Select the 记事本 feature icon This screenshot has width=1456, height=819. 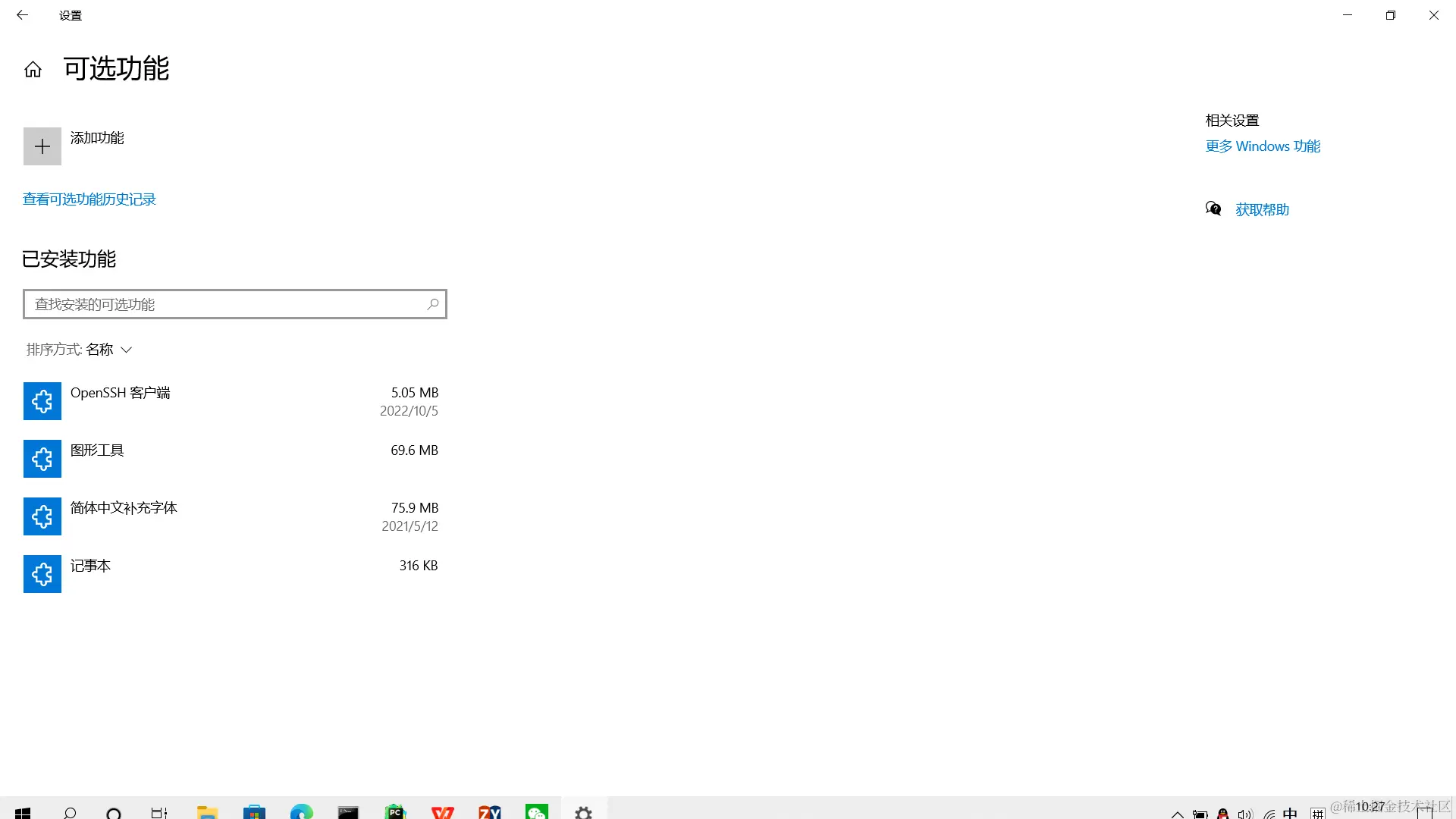[x=42, y=574]
